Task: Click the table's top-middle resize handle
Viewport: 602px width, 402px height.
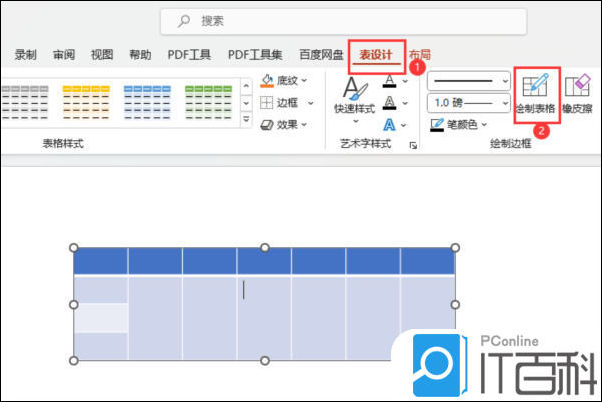Action: point(265,248)
